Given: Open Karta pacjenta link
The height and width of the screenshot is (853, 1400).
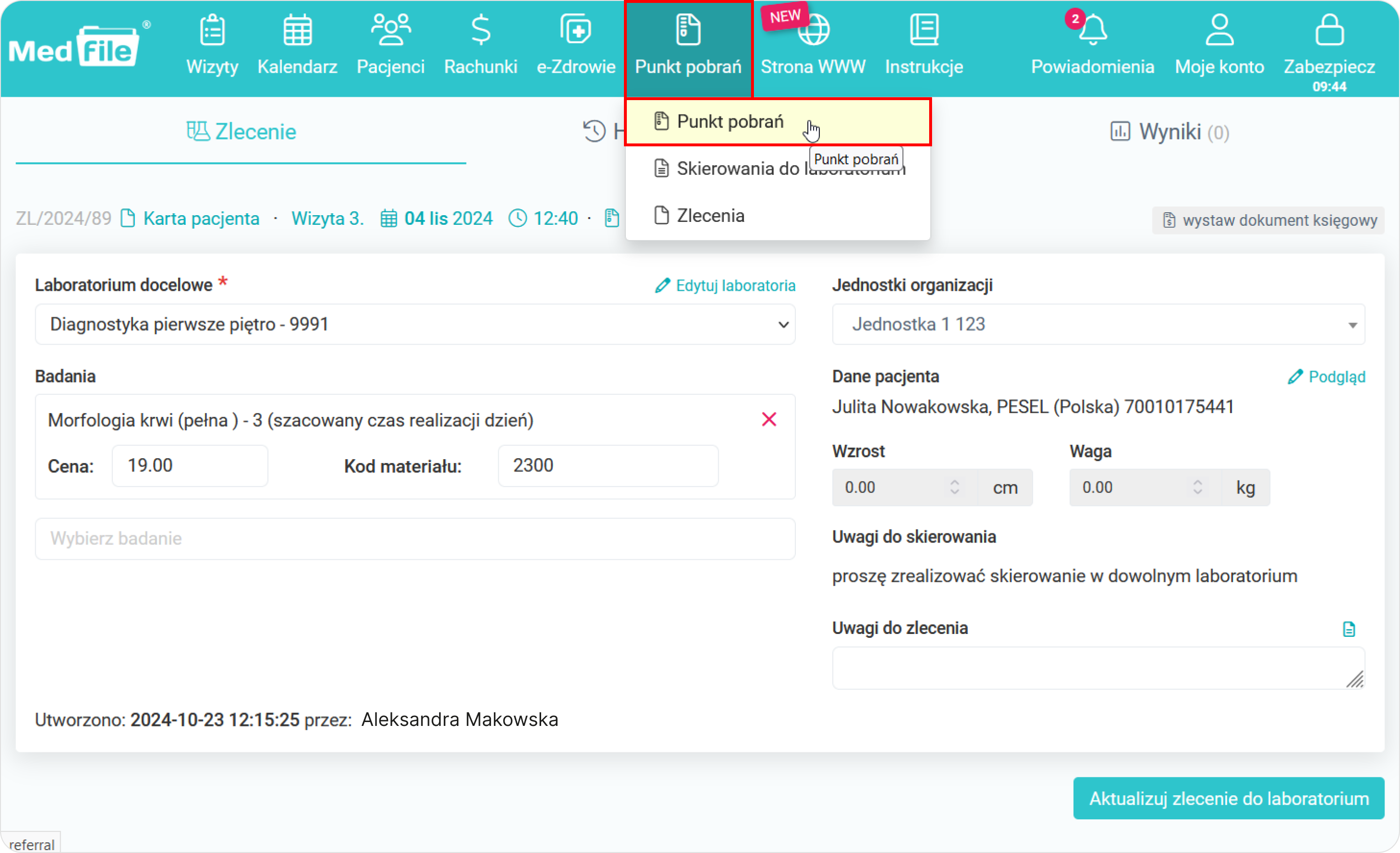Looking at the screenshot, I should (x=190, y=219).
